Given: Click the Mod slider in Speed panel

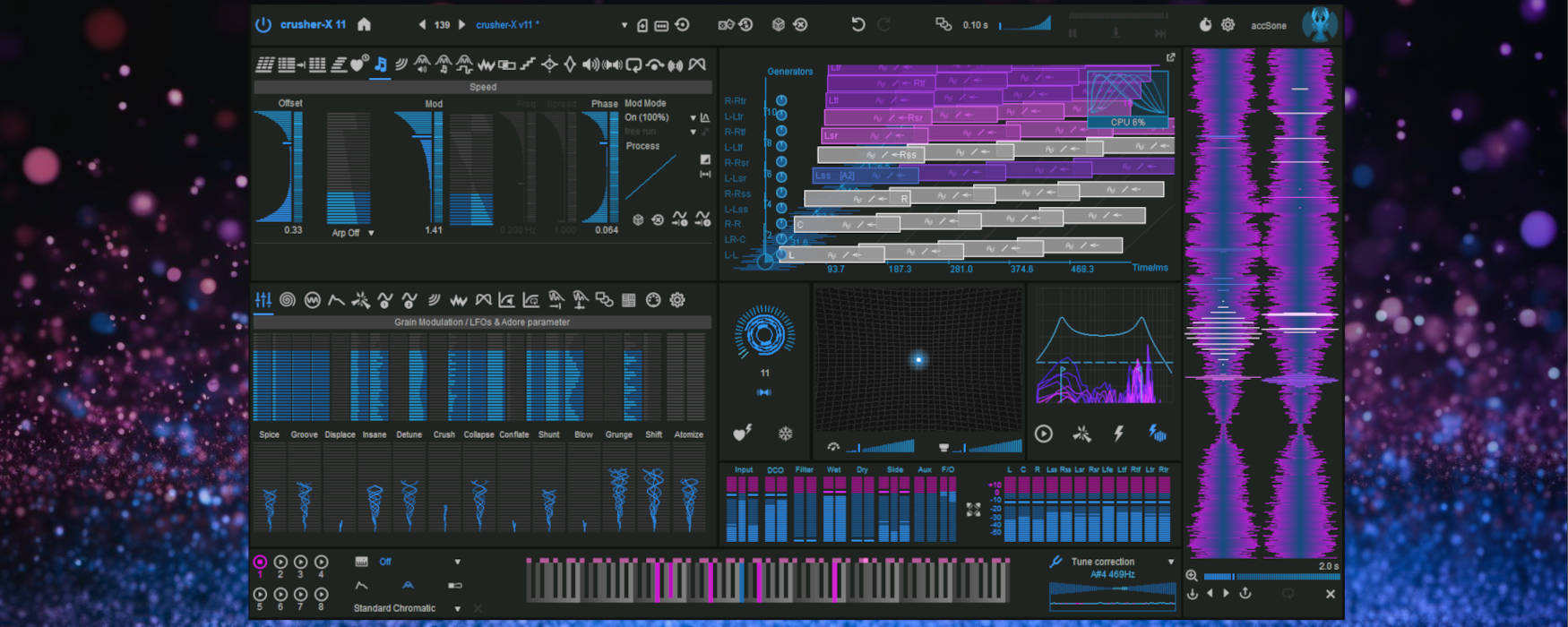Looking at the screenshot, I should click(x=420, y=167).
